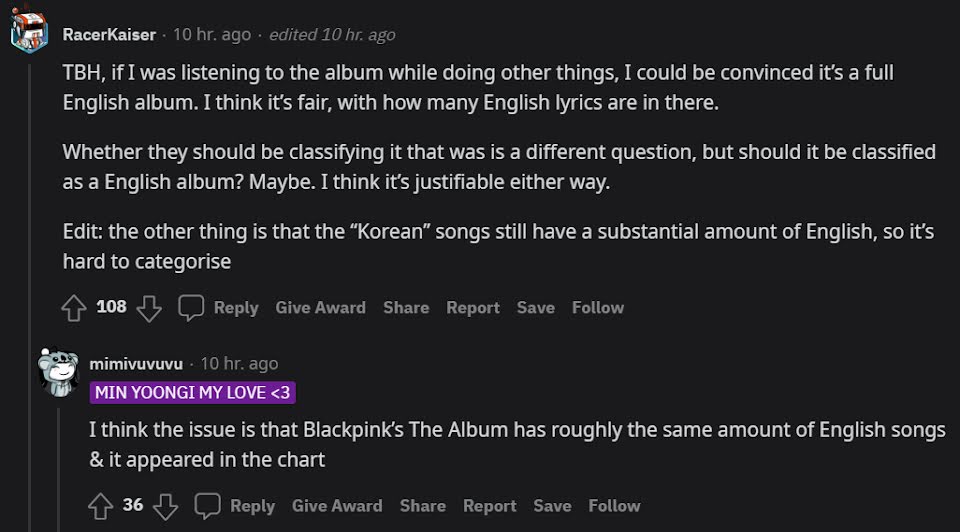
Task: Open mimivuvuvu's avatar profile
Action: coord(59,372)
